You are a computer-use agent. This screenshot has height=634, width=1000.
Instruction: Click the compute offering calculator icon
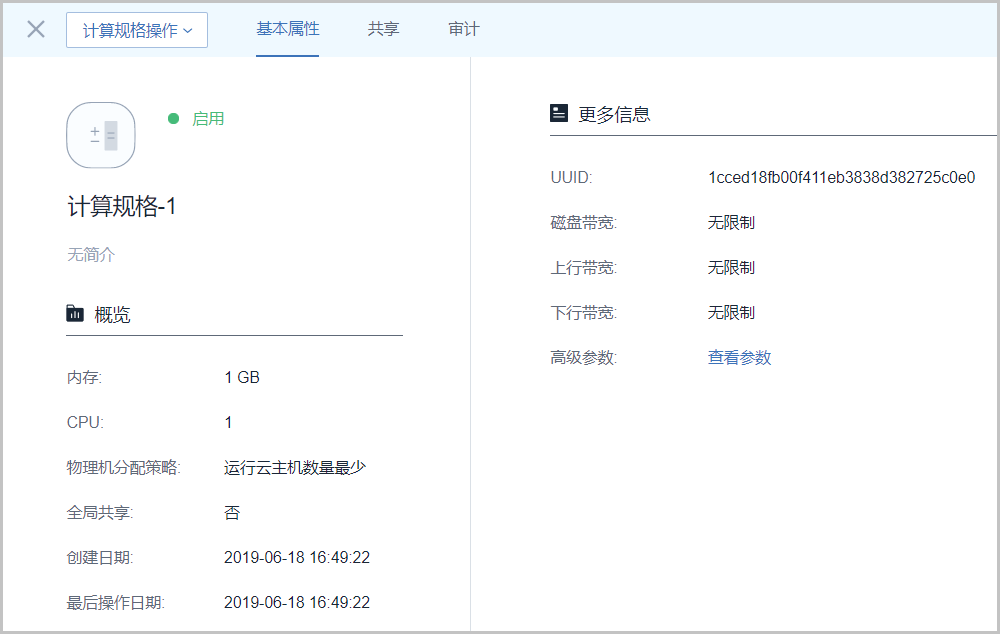point(101,135)
